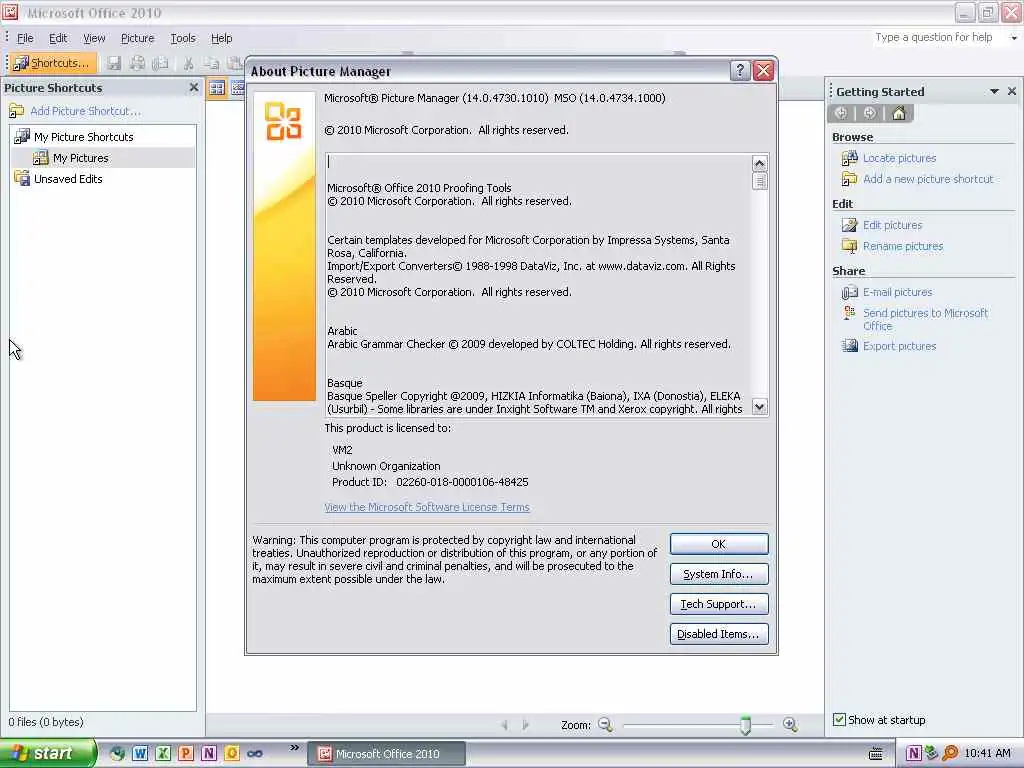The height and width of the screenshot is (768, 1024).
Task: Close the Getting Started pane
Action: (1012, 91)
